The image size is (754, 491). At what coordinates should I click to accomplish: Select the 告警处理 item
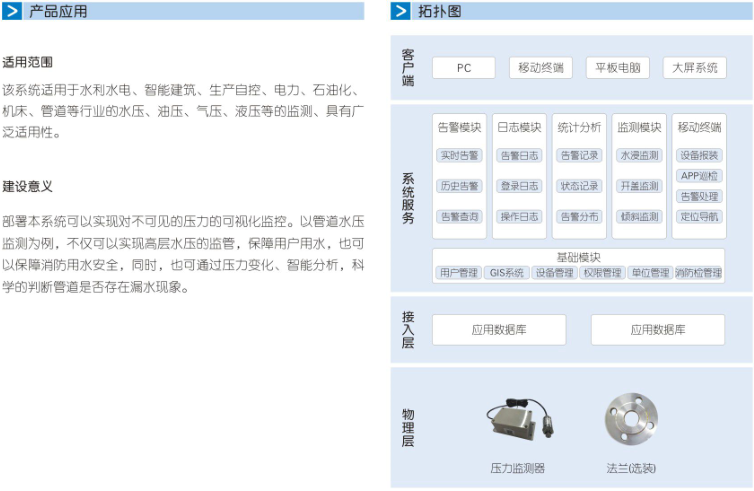pyautogui.click(x=699, y=196)
